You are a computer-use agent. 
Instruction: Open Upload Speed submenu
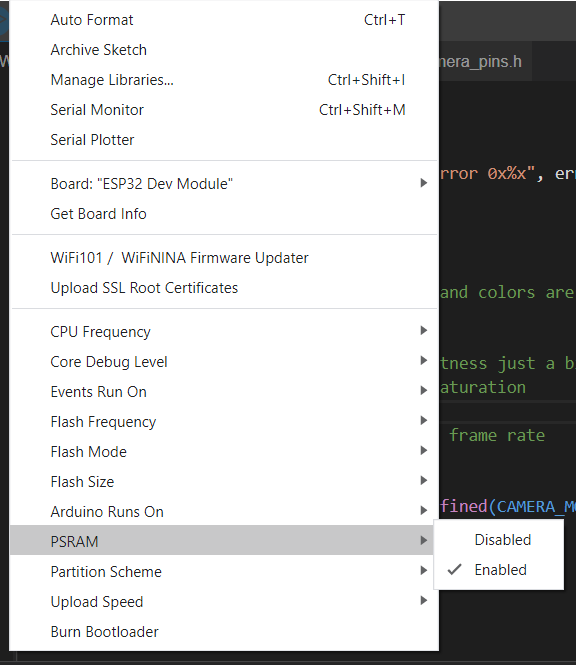(x=224, y=601)
